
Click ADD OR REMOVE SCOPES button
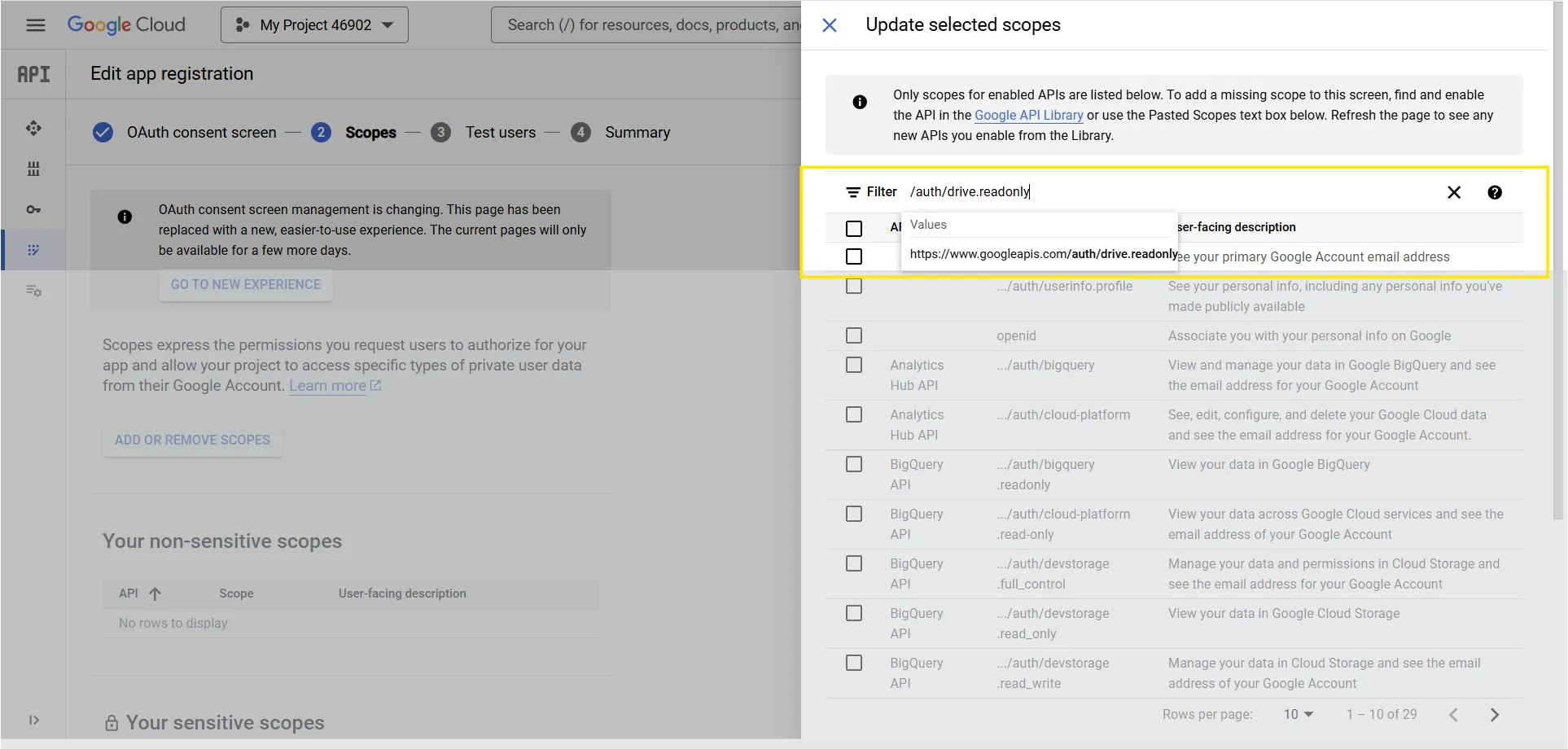(x=192, y=440)
